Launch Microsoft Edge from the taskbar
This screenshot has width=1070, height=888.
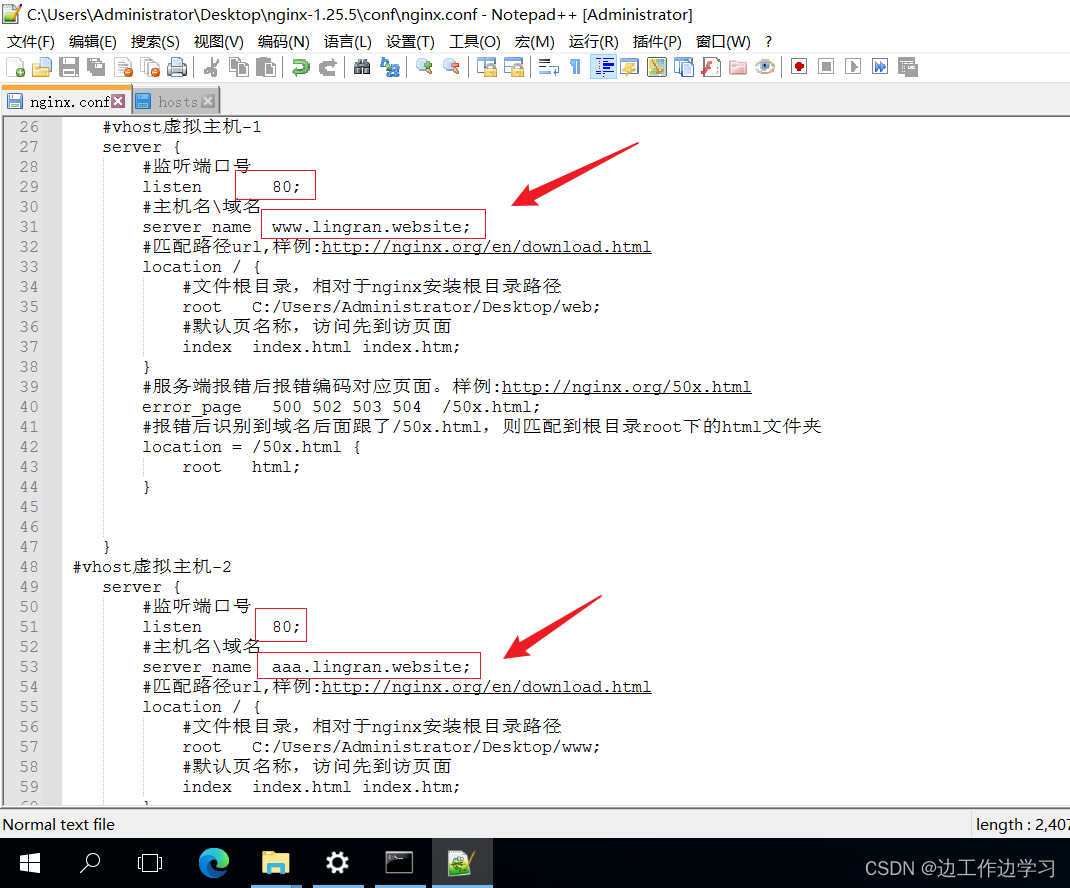click(214, 863)
